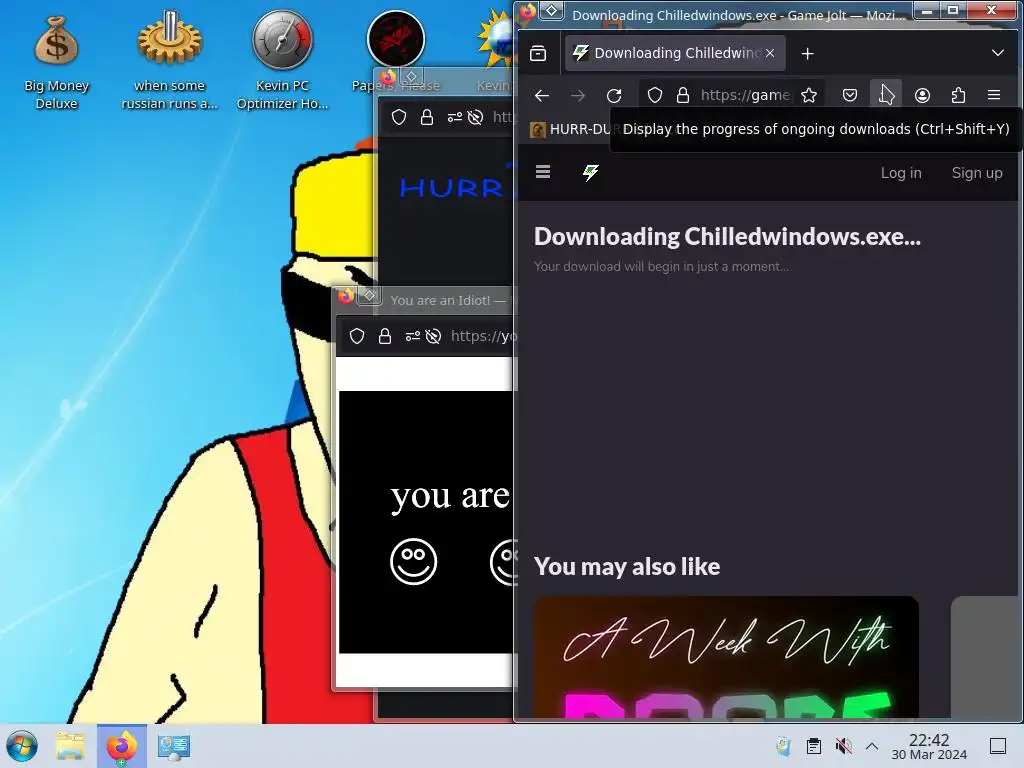
Task: Click show desktop button in taskbar
Action: 997,746
